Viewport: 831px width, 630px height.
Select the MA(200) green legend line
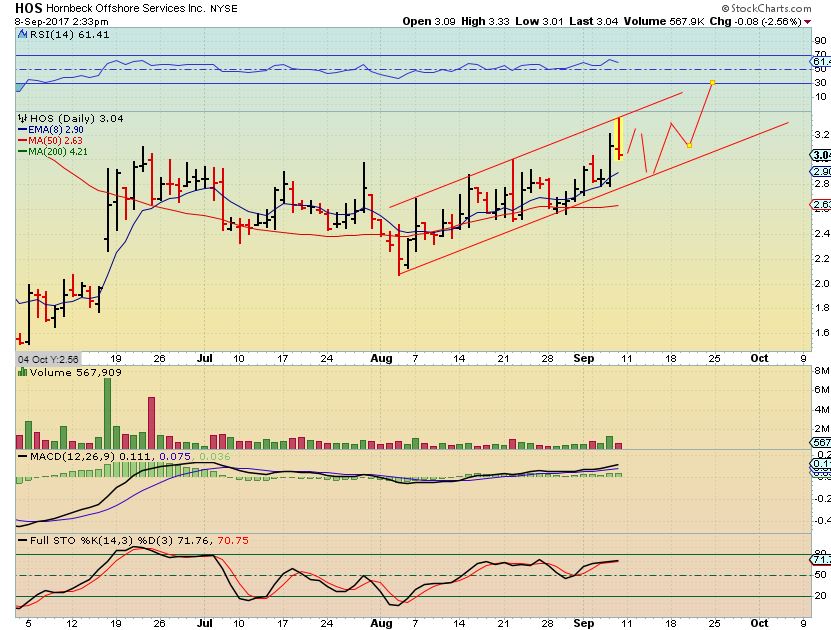23,152
